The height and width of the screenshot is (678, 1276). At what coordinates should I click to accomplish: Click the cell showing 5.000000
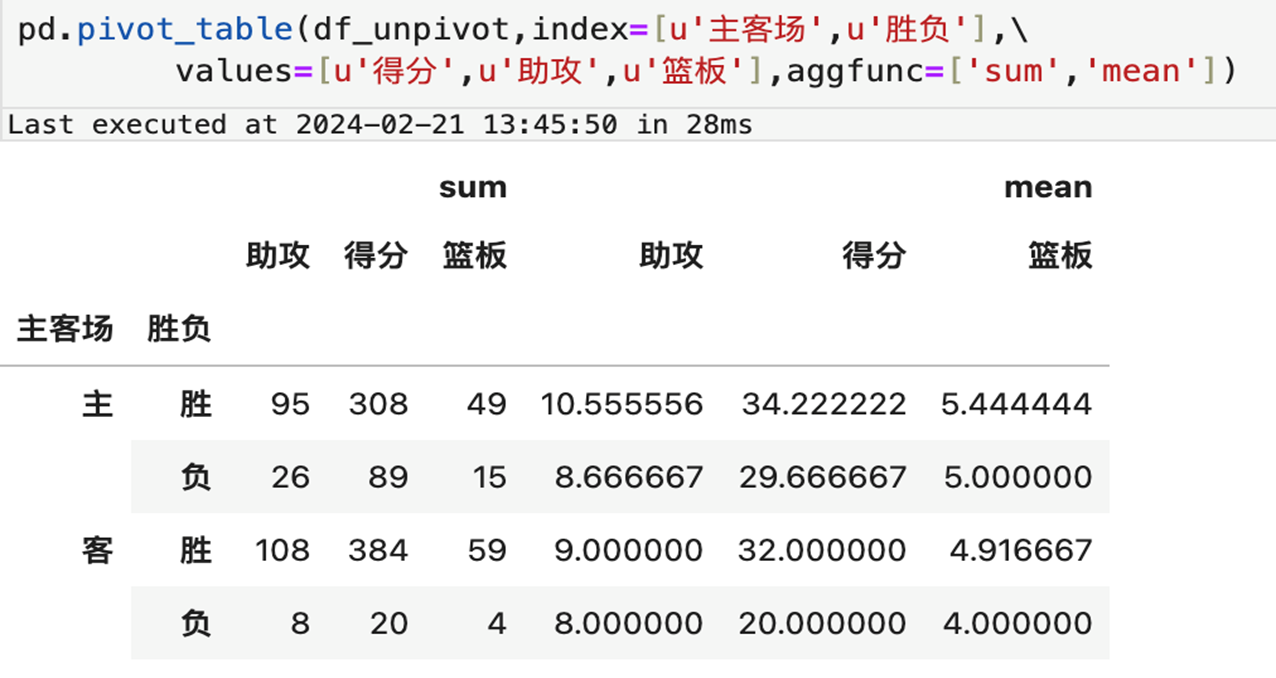[1018, 477]
